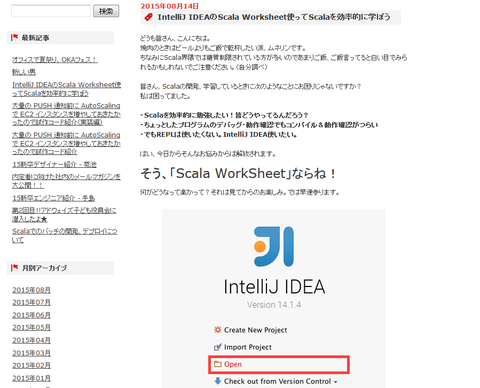Click the blog search input field
This screenshot has height=388, width=480.
point(51,11)
